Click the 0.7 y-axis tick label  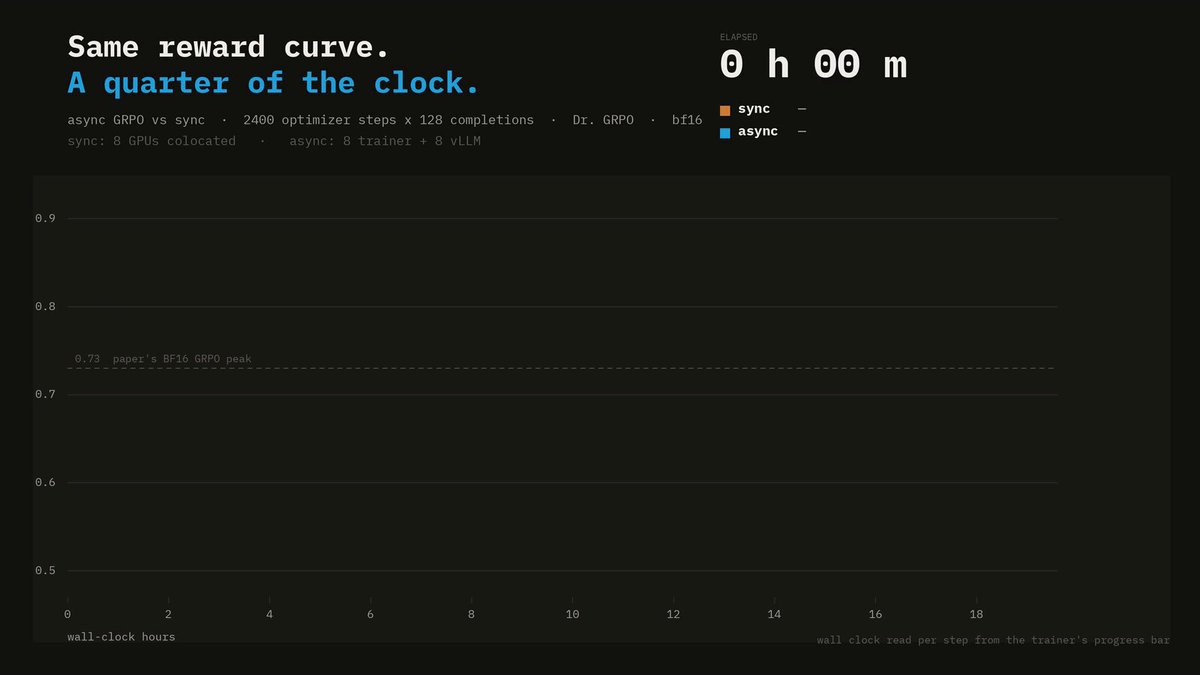point(45,395)
